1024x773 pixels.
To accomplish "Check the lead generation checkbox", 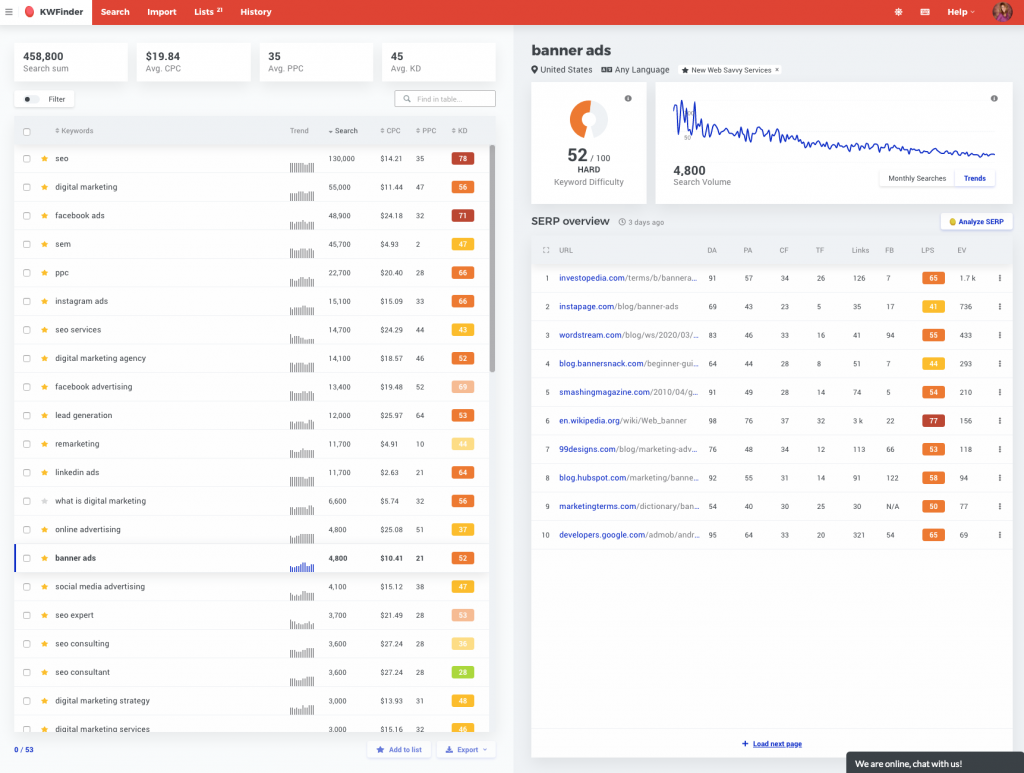I will pos(27,415).
